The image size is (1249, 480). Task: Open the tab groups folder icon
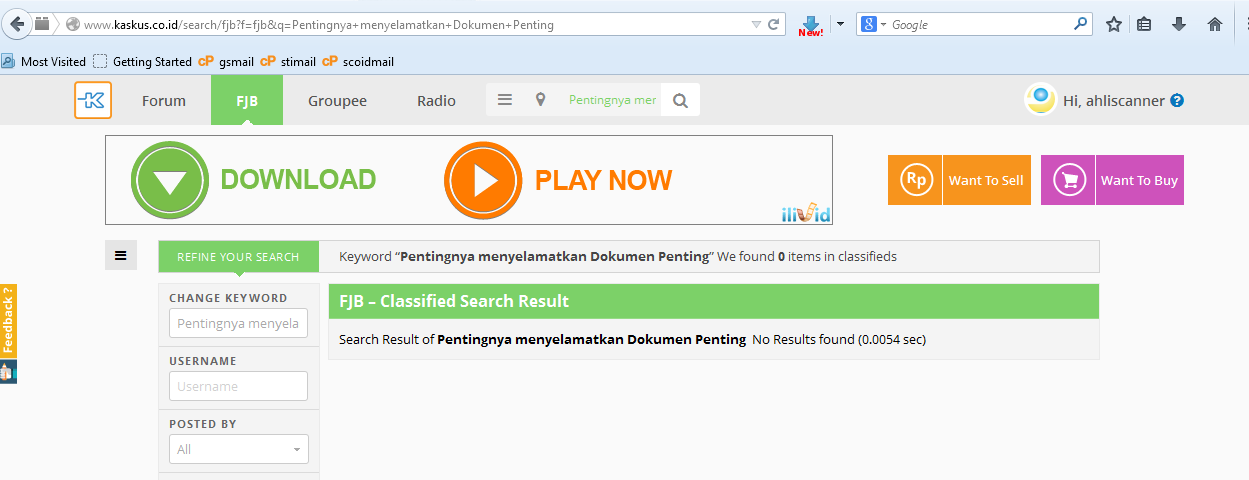pyautogui.click(x=42, y=24)
